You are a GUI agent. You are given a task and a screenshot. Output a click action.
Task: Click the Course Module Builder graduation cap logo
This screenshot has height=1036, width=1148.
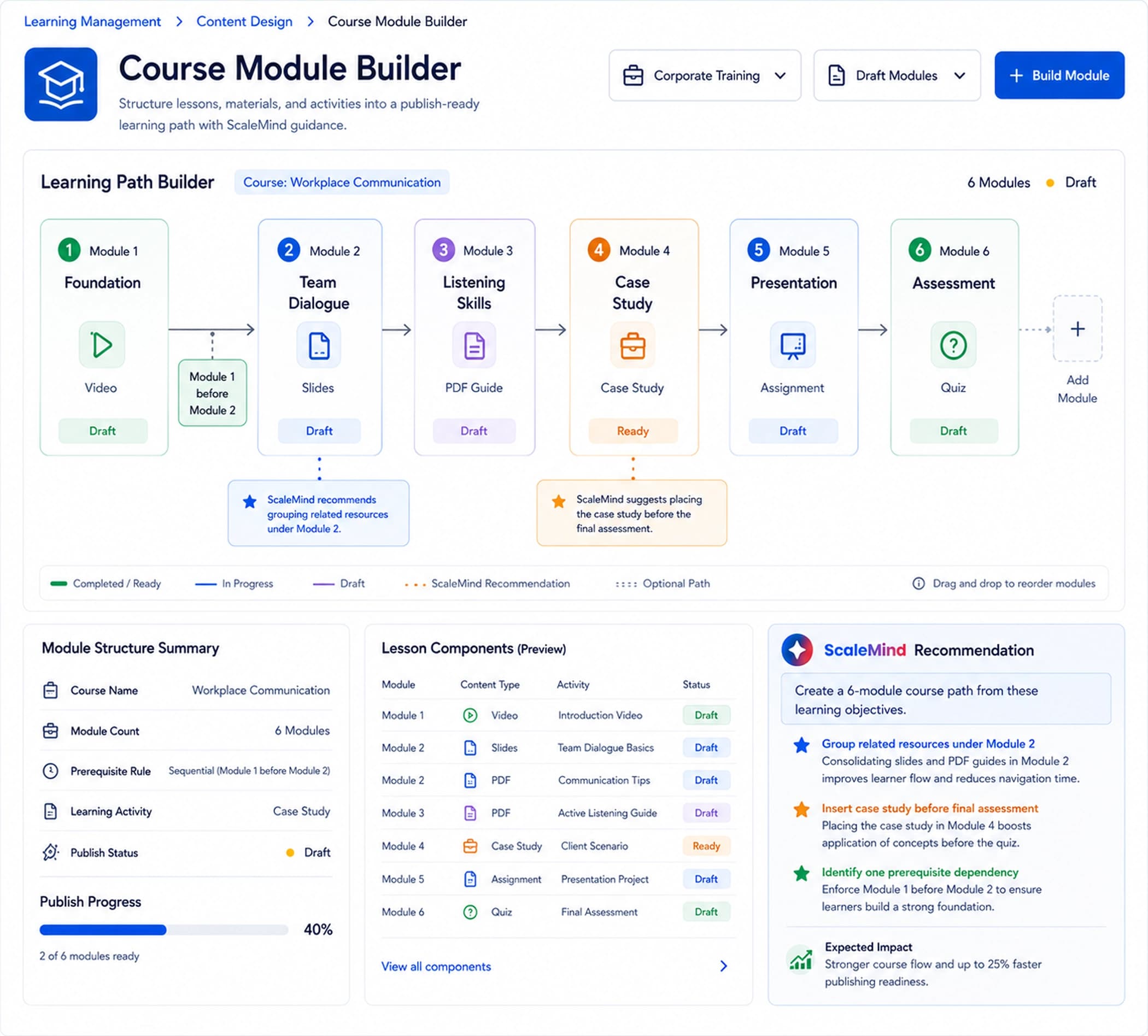(61, 84)
